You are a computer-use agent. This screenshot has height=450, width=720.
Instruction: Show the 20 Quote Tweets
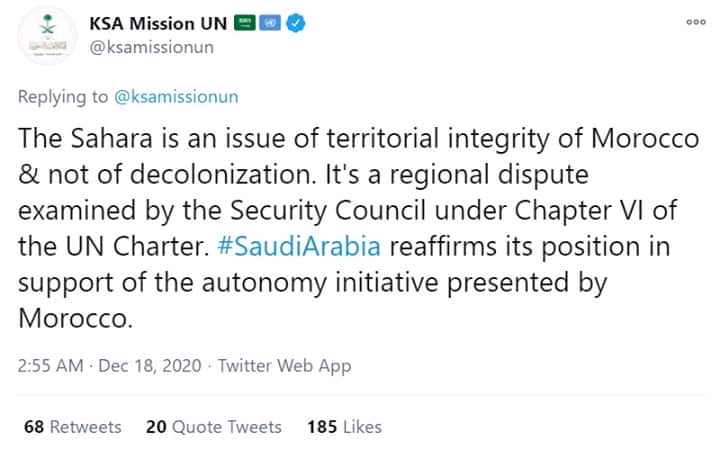point(214,427)
